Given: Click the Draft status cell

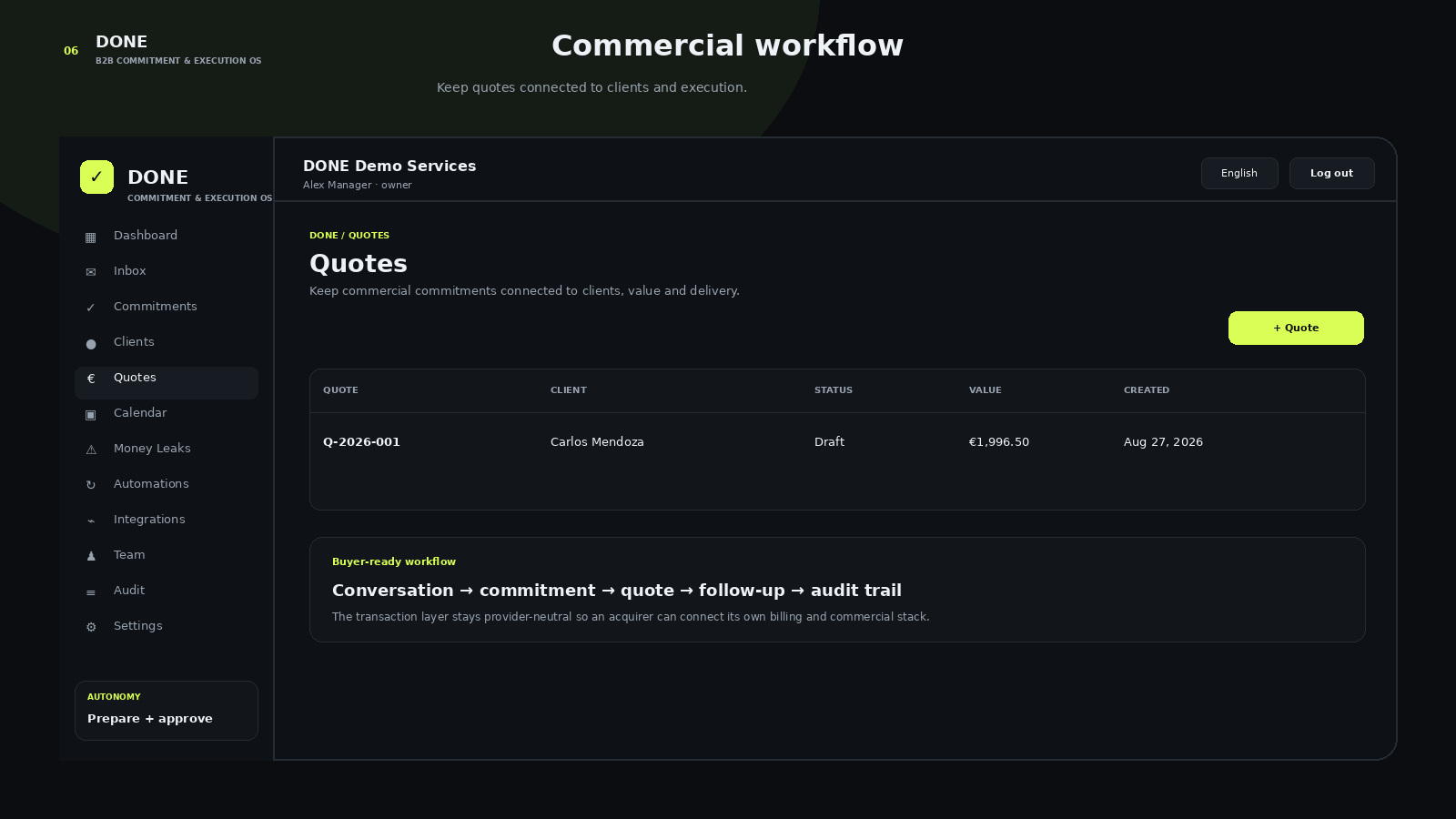Looking at the screenshot, I should tap(829, 442).
